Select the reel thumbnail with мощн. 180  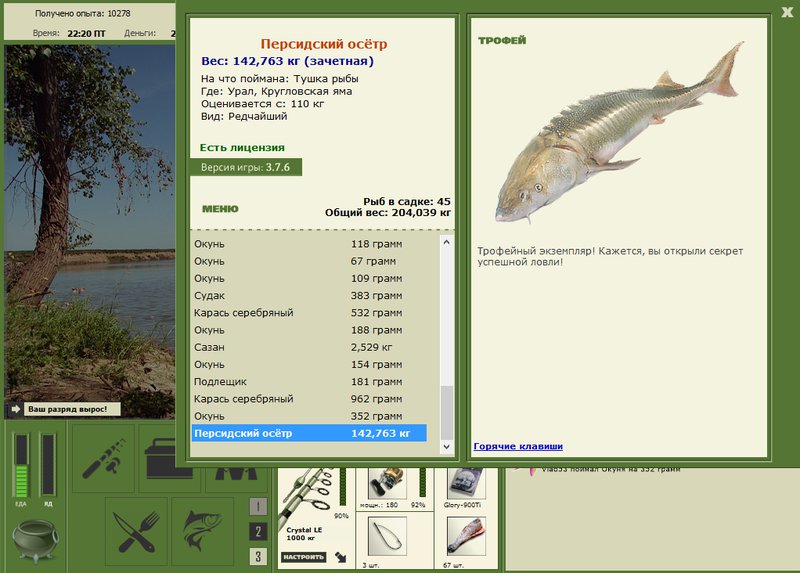pos(387,483)
